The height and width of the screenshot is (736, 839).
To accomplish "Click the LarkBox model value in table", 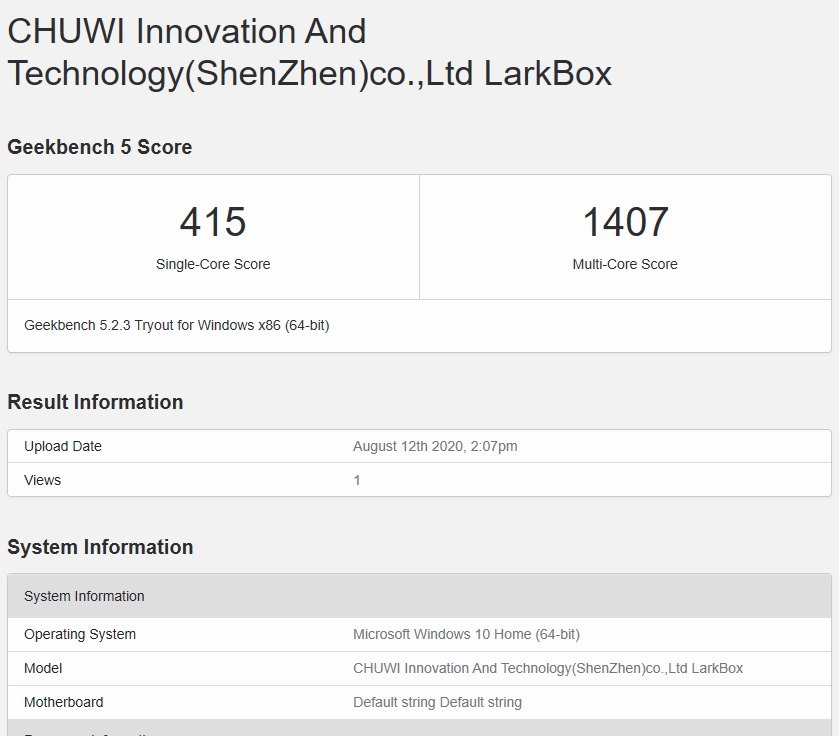I will pos(548,668).
